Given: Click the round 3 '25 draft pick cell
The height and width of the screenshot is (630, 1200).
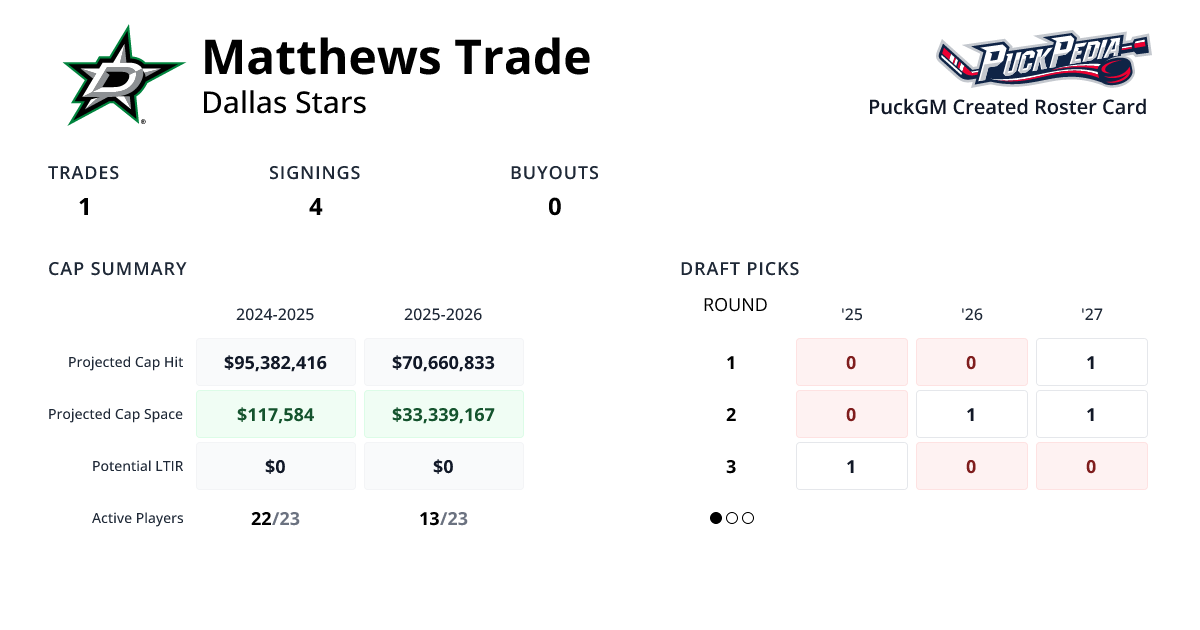Looking at the screenshot, I should (851, 466).
